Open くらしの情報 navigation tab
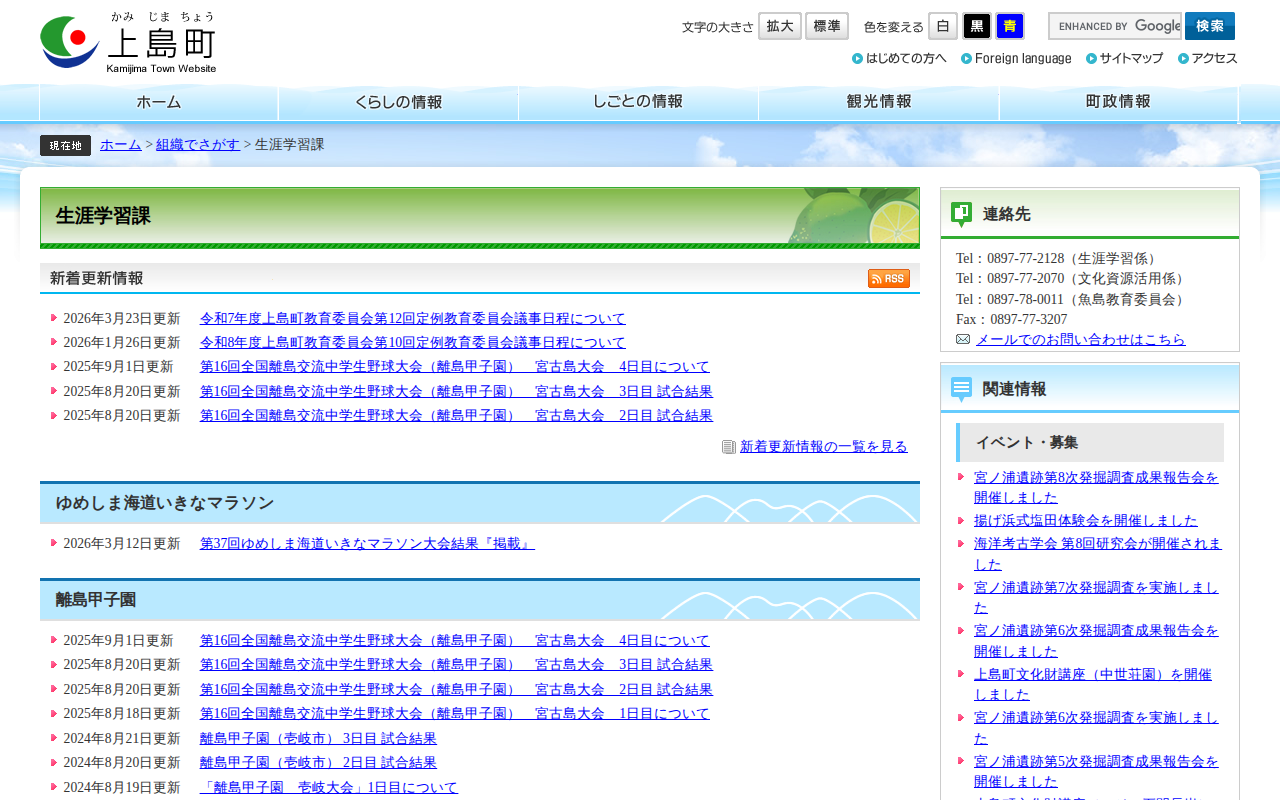The width and height of the screenshot is (1280, 800). tap(398, 102)
